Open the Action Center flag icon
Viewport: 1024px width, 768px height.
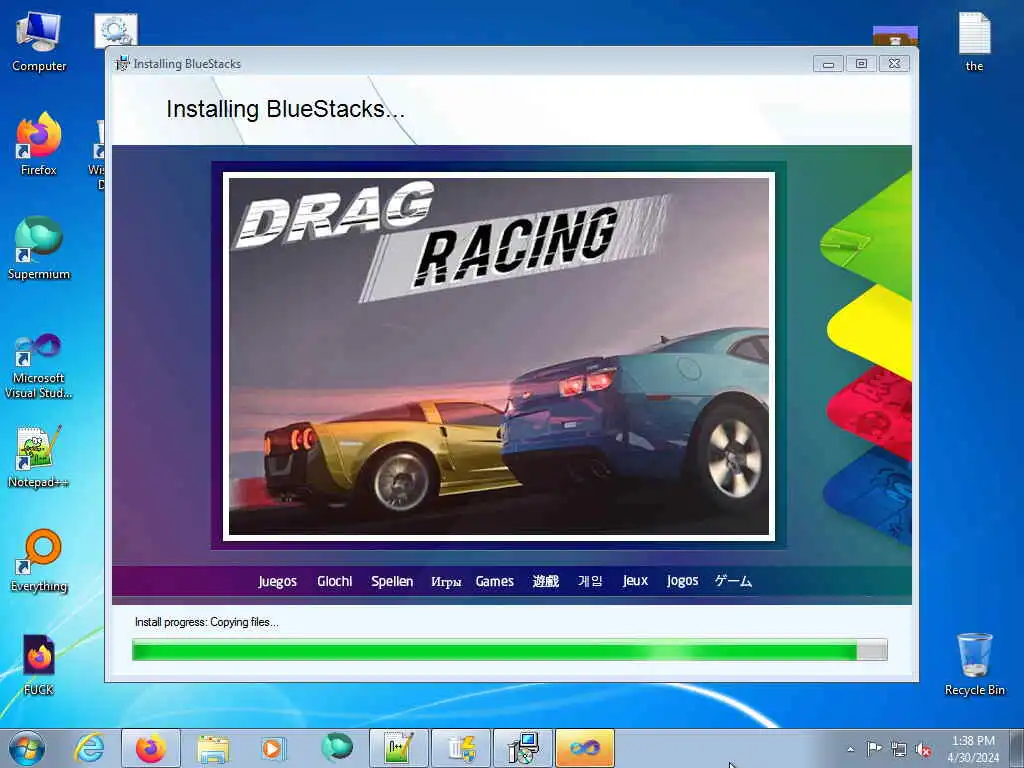[x=874, y=749]
